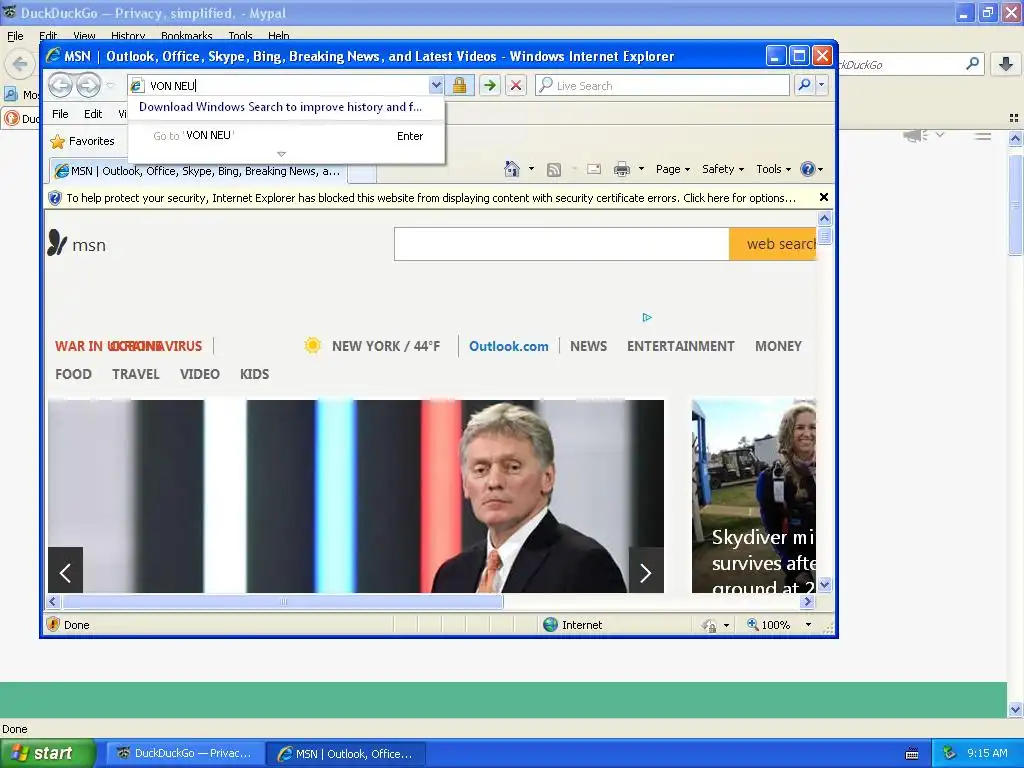The height and width of the screenshot is (768, 1024).
Task: Click Download Windows Search suggestion link
Action: (280, 107)
